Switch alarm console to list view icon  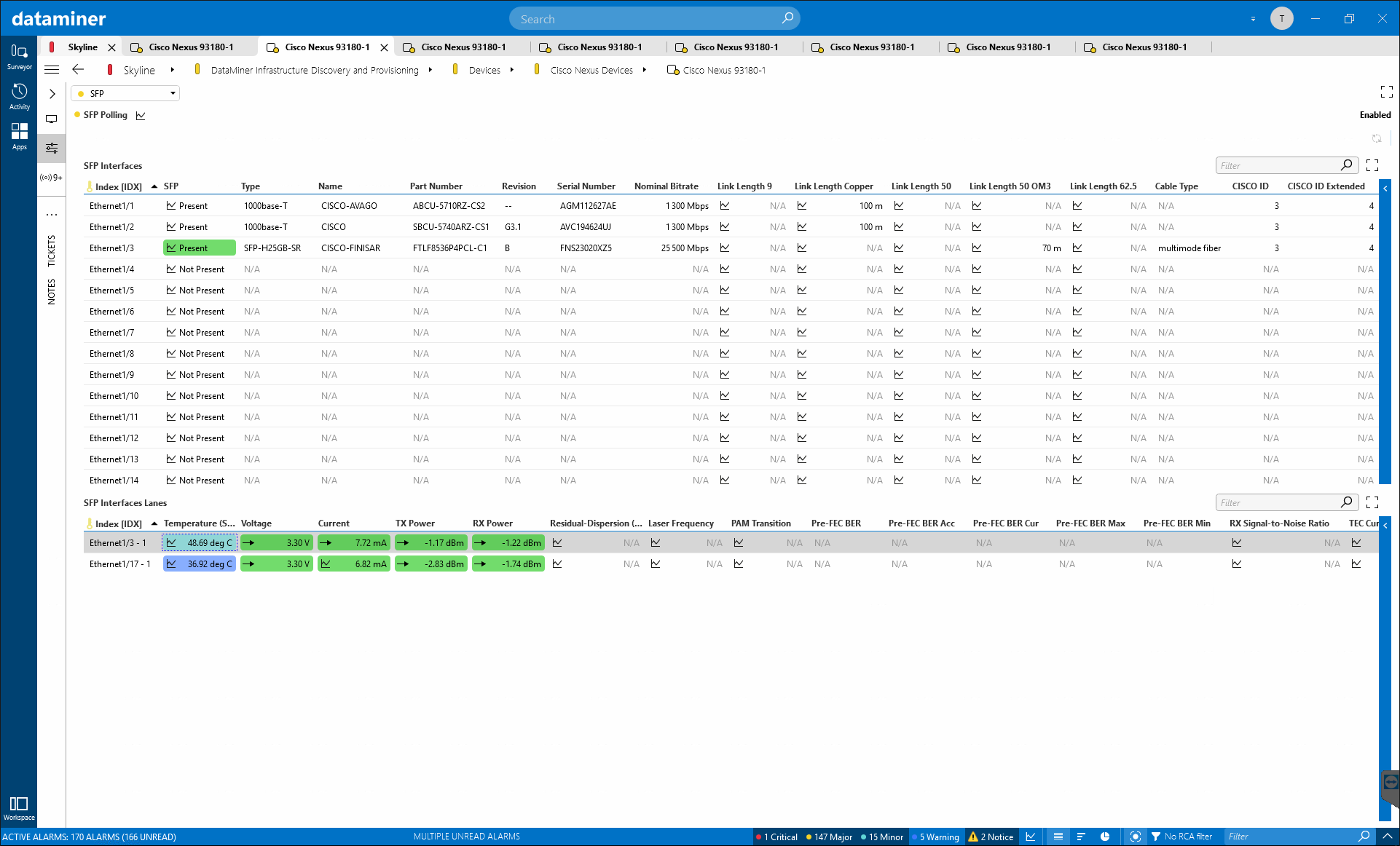click(1058, 837)
